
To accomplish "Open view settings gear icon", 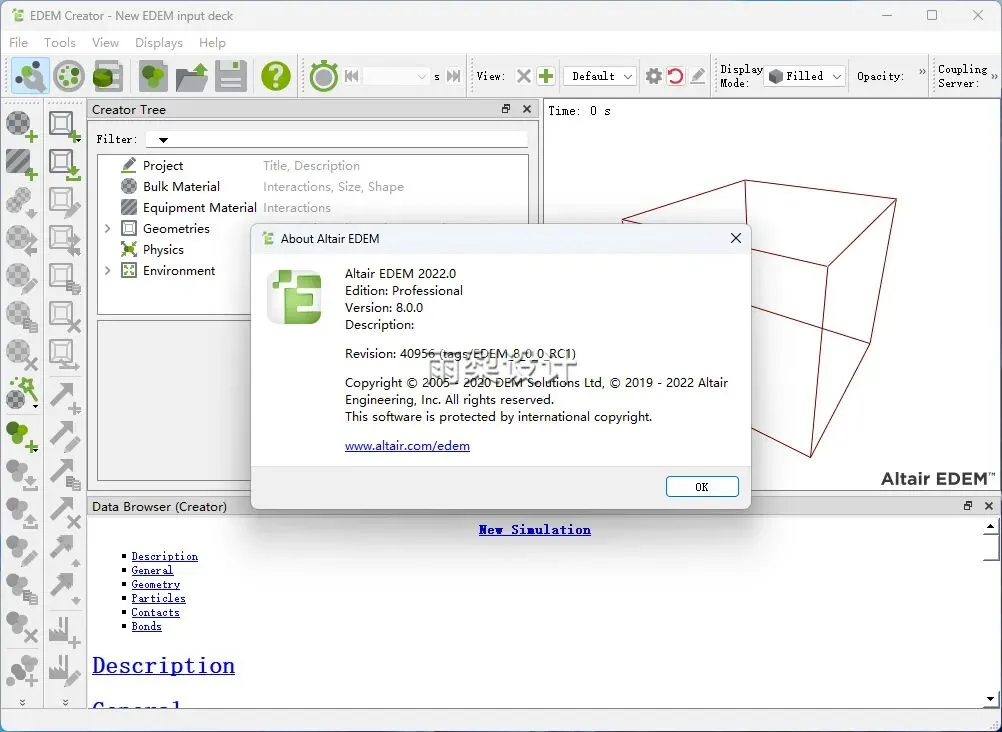I will 653,76.
